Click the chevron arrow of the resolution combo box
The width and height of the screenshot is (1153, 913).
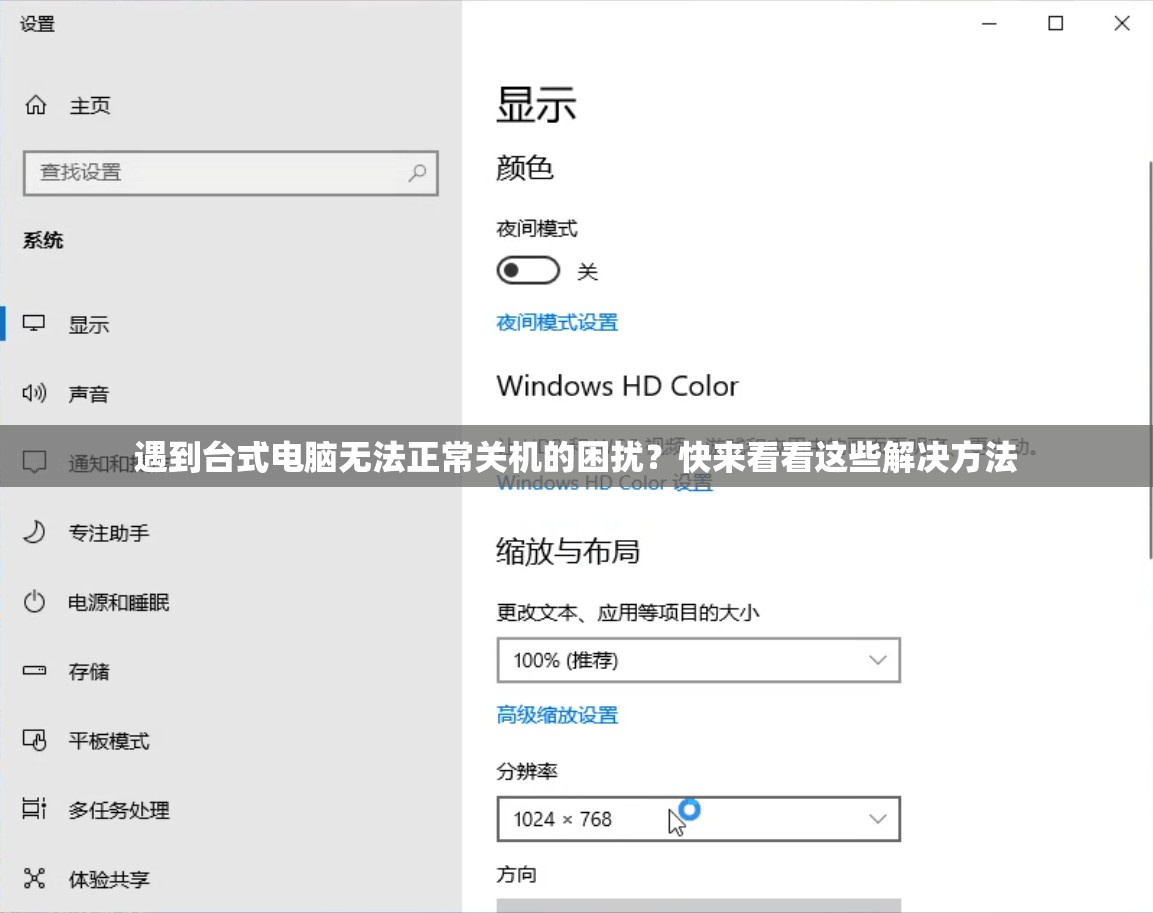pyautogui.click(x=877, y=819)
